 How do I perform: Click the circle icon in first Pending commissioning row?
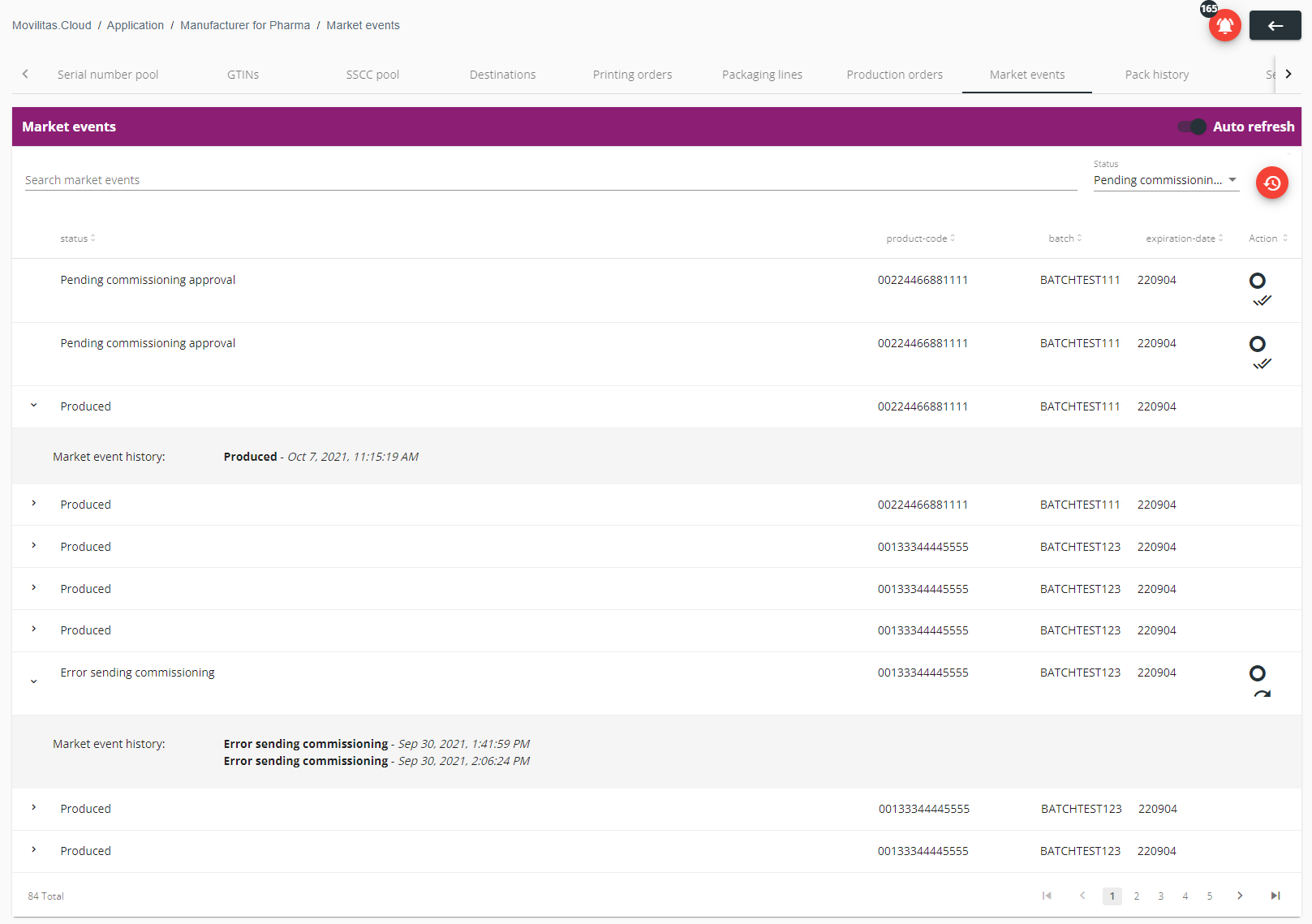pyautogui.click(x=1257, y=281)
